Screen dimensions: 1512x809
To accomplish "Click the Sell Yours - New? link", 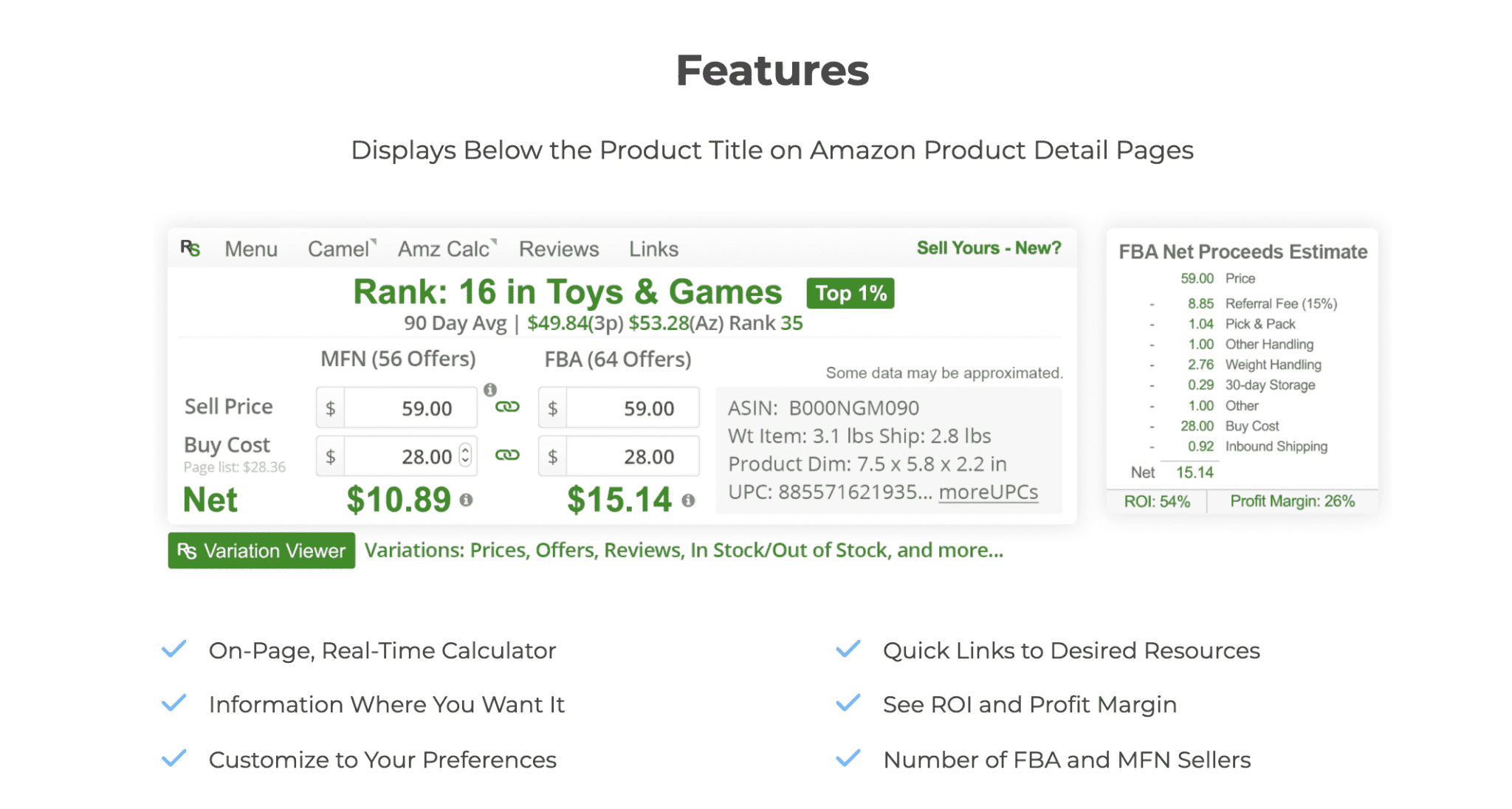I will (988, 248).
